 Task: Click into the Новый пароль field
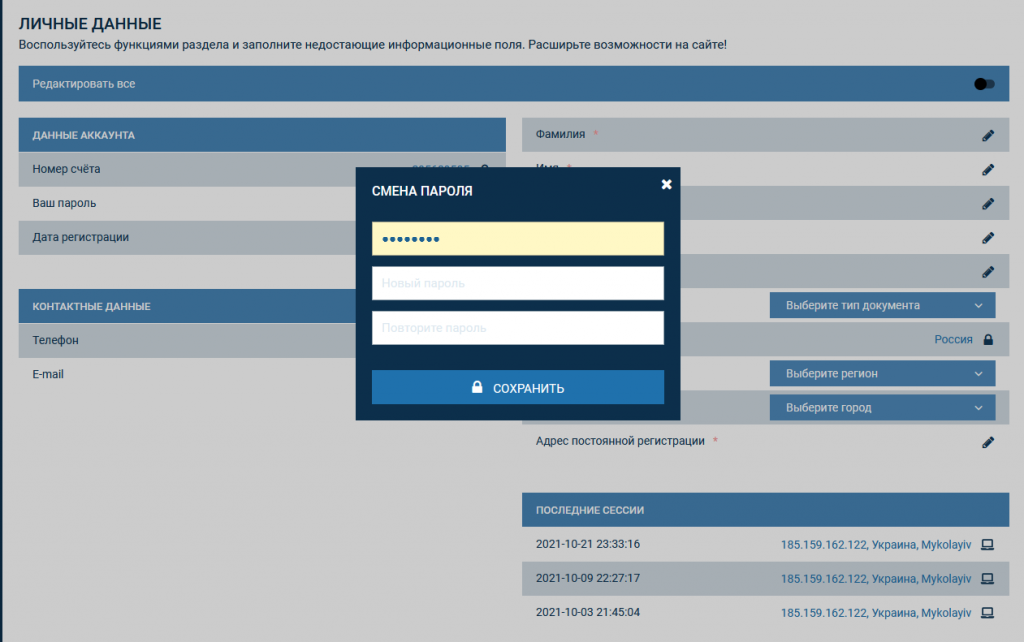coord(518,283)
